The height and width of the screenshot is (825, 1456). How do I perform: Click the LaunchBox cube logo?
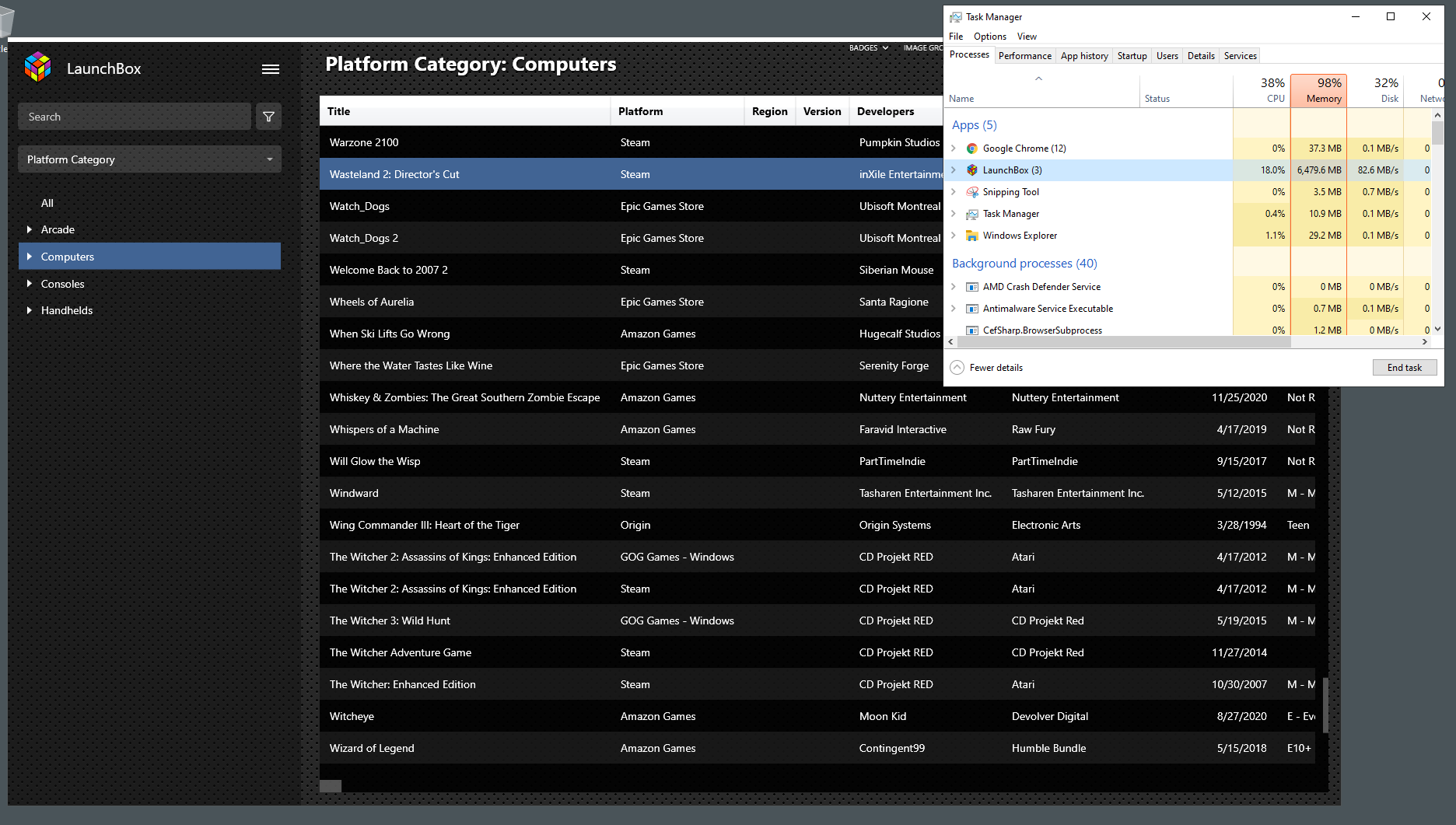coord(37,68)
